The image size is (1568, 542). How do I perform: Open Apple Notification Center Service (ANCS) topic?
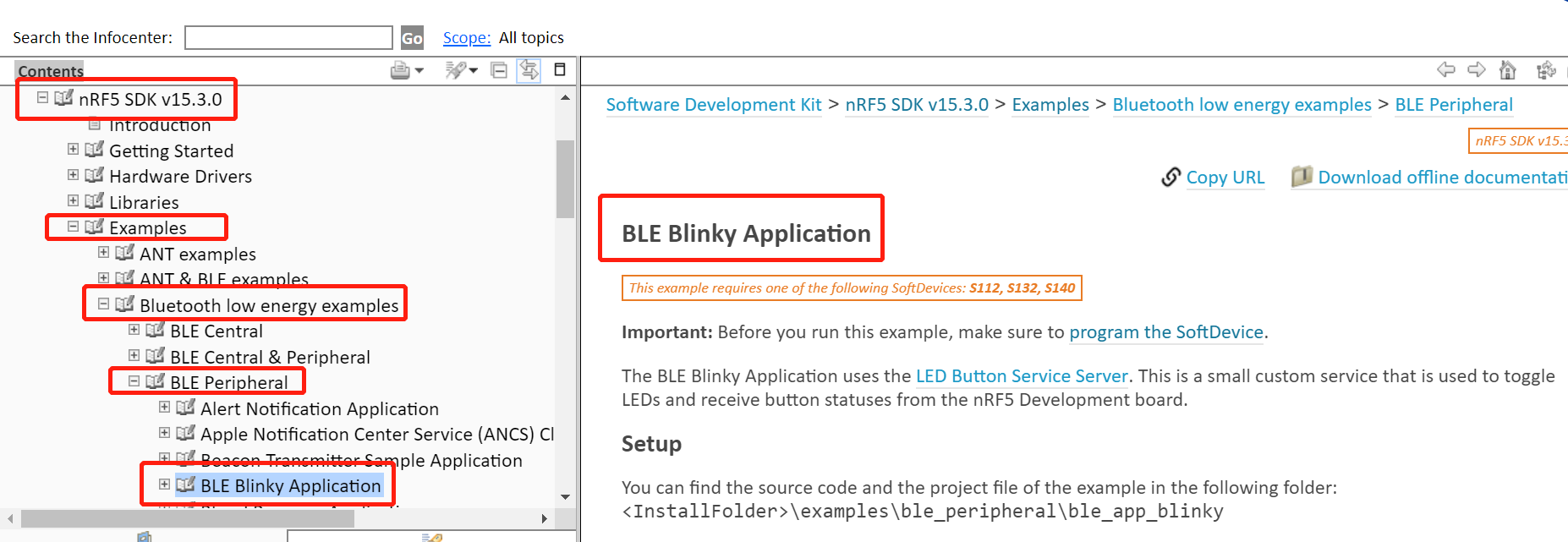pos(377,435)
